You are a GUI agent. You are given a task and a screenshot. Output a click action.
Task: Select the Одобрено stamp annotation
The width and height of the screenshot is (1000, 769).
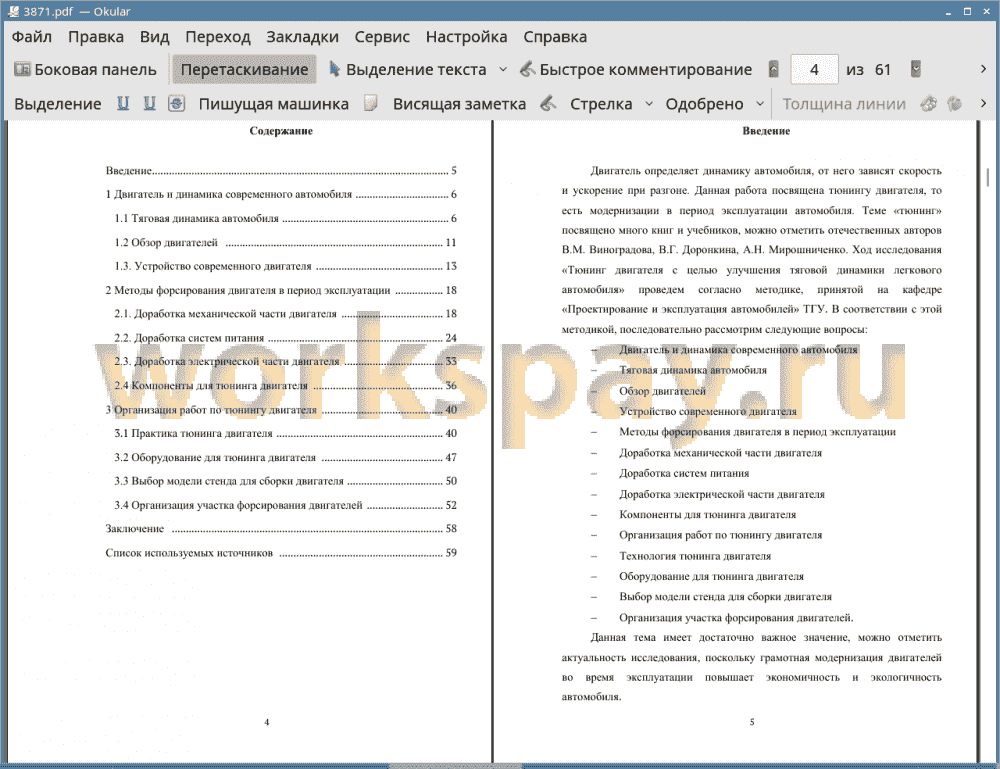point(704,104)
